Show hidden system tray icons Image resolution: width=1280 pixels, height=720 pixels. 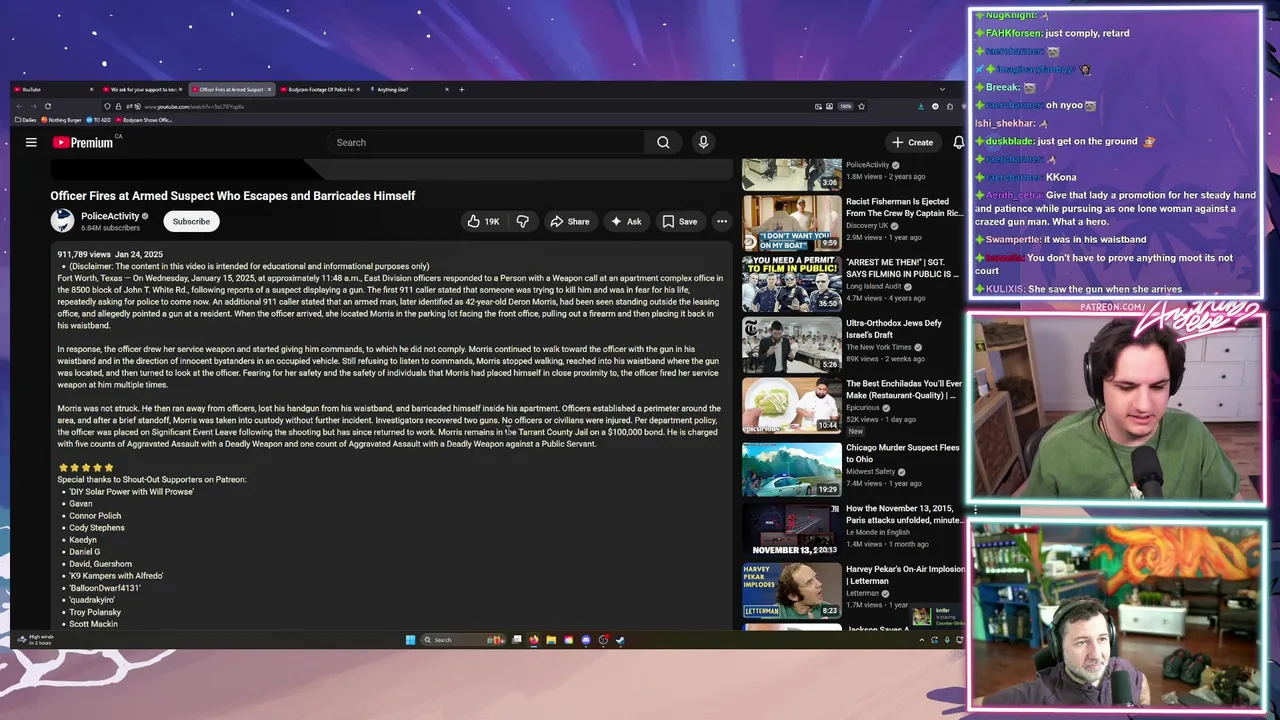point(922,640)
